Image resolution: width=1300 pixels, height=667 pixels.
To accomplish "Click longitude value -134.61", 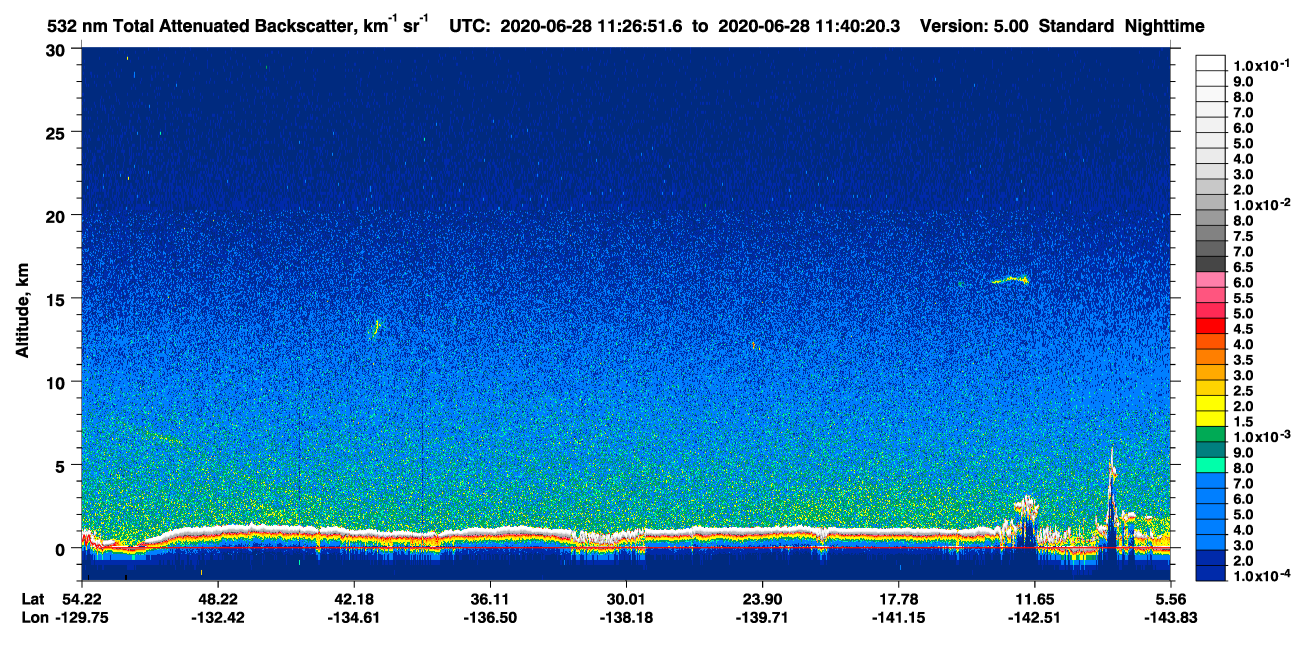I will (x=354, y=617).
